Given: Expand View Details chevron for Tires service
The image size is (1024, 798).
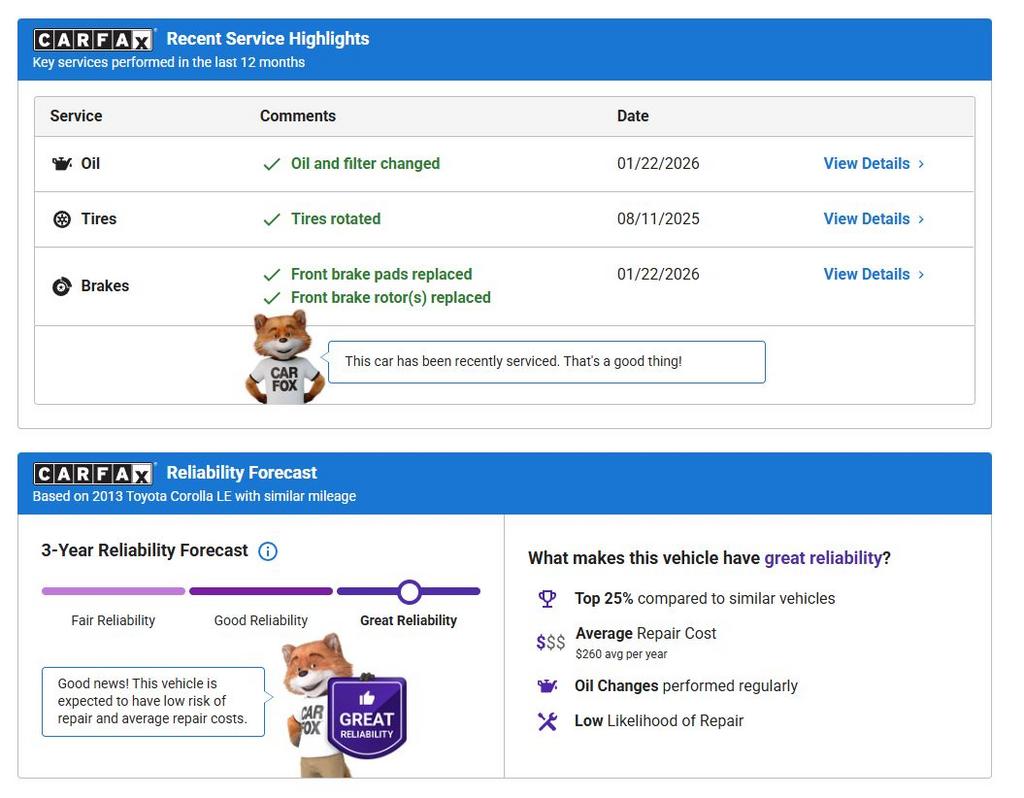Looking at the screenshot, I should tap(921, 219).
